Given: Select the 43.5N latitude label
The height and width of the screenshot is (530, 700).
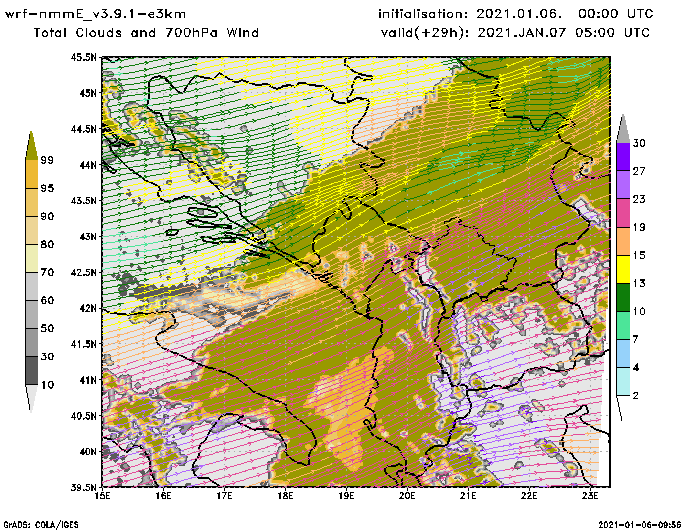Looking at the screenshot, I should tap(83, 200).
